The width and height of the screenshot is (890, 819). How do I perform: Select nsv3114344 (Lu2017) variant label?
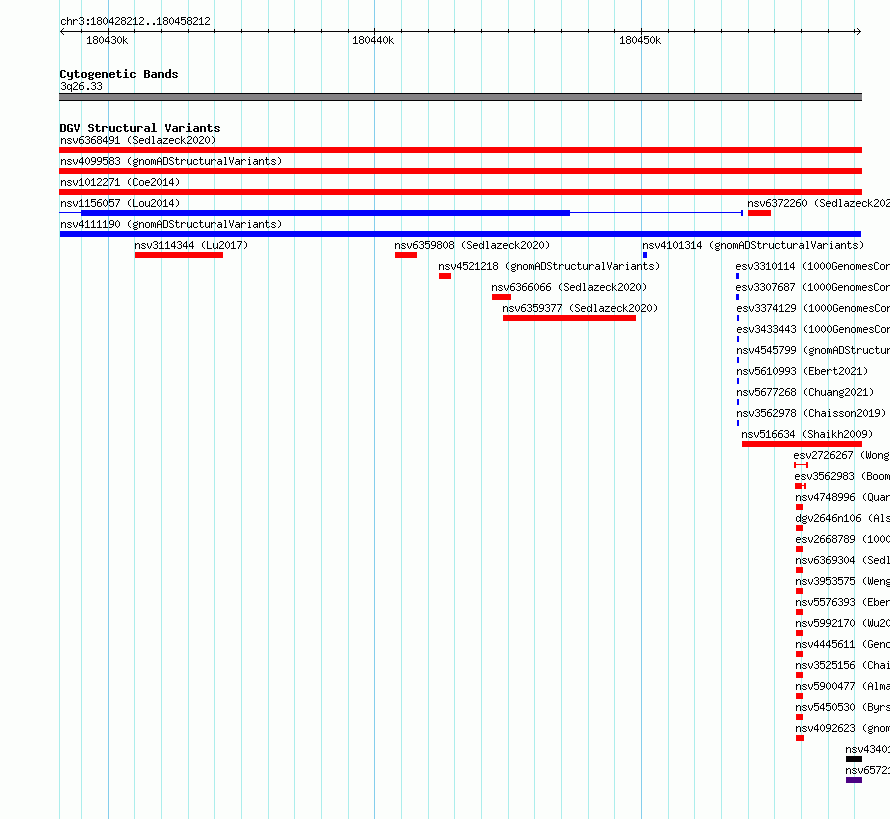pyautogui.click(x=191, y=245)
